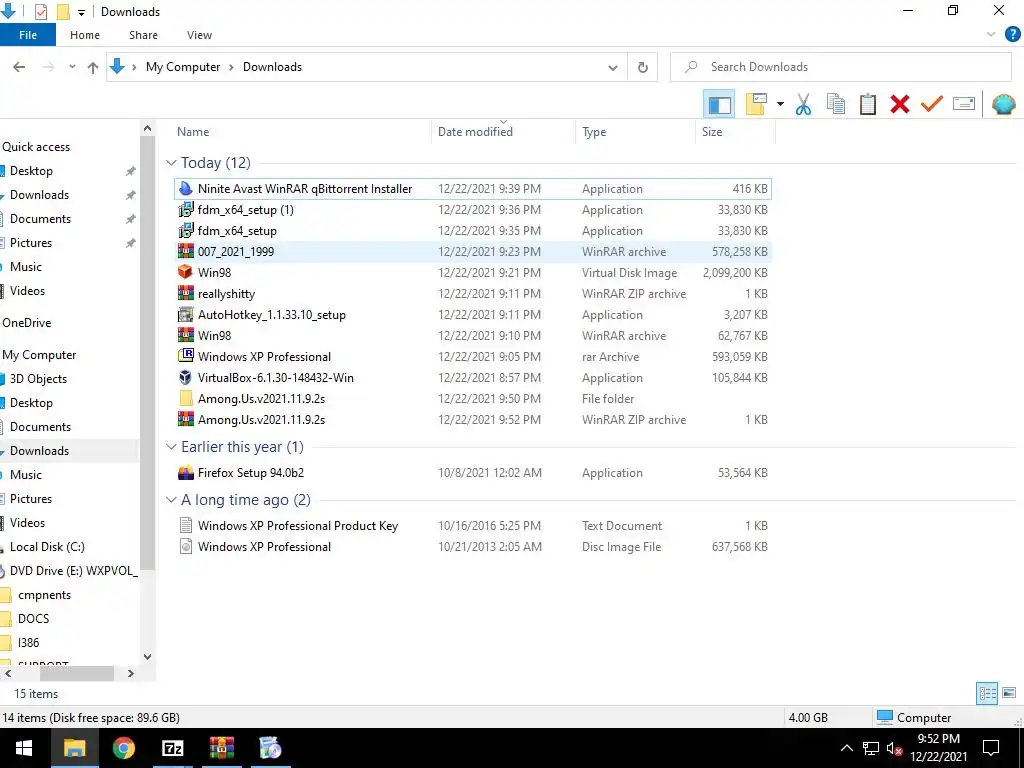Select Local Disk (C:) in navigation pane
The width and height of the screenshot is (1024, 768).
(47, 547)
